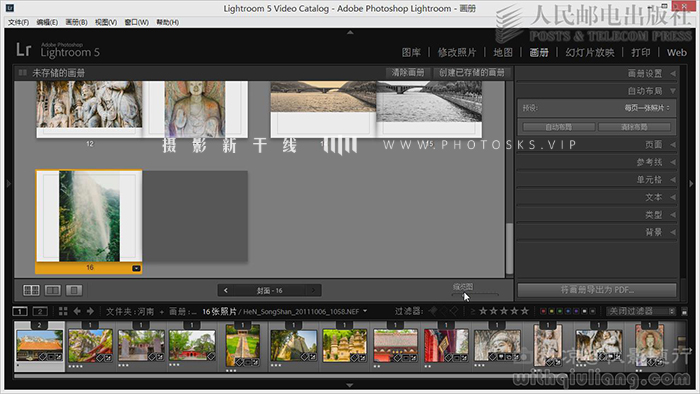
Task: Click 清除布局 button in panel
Action: point(634,127)
